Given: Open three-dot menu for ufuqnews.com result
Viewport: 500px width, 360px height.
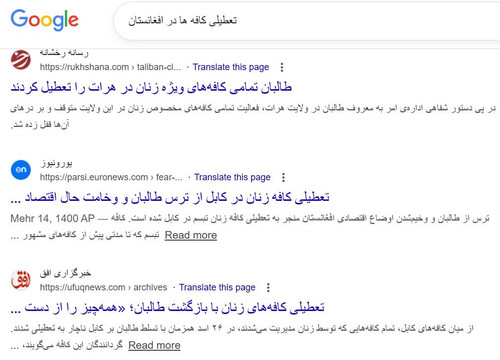Looking at the screenshot, I should point(268,287).
